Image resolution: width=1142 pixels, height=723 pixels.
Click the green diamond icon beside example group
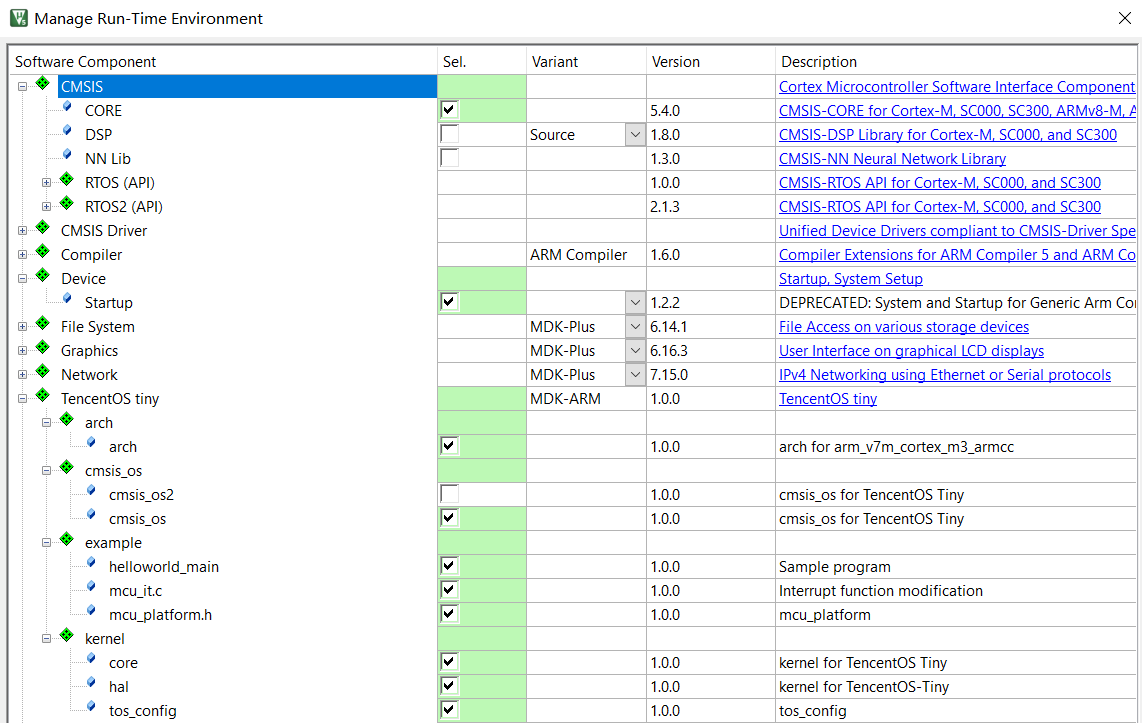pos(67,540)
